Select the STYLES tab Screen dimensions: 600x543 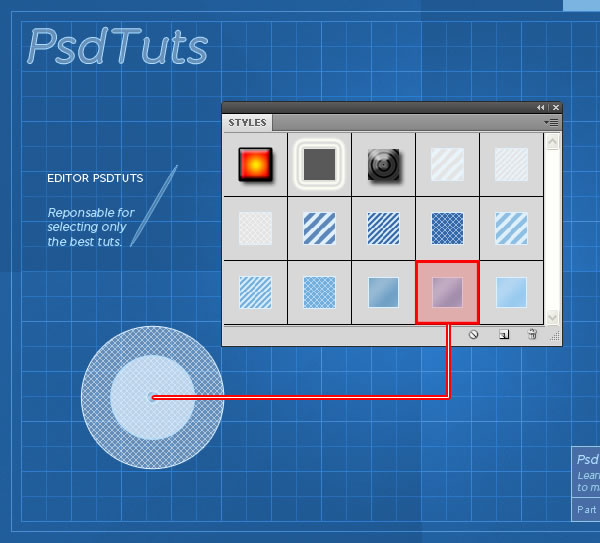[x=247, y=122]
